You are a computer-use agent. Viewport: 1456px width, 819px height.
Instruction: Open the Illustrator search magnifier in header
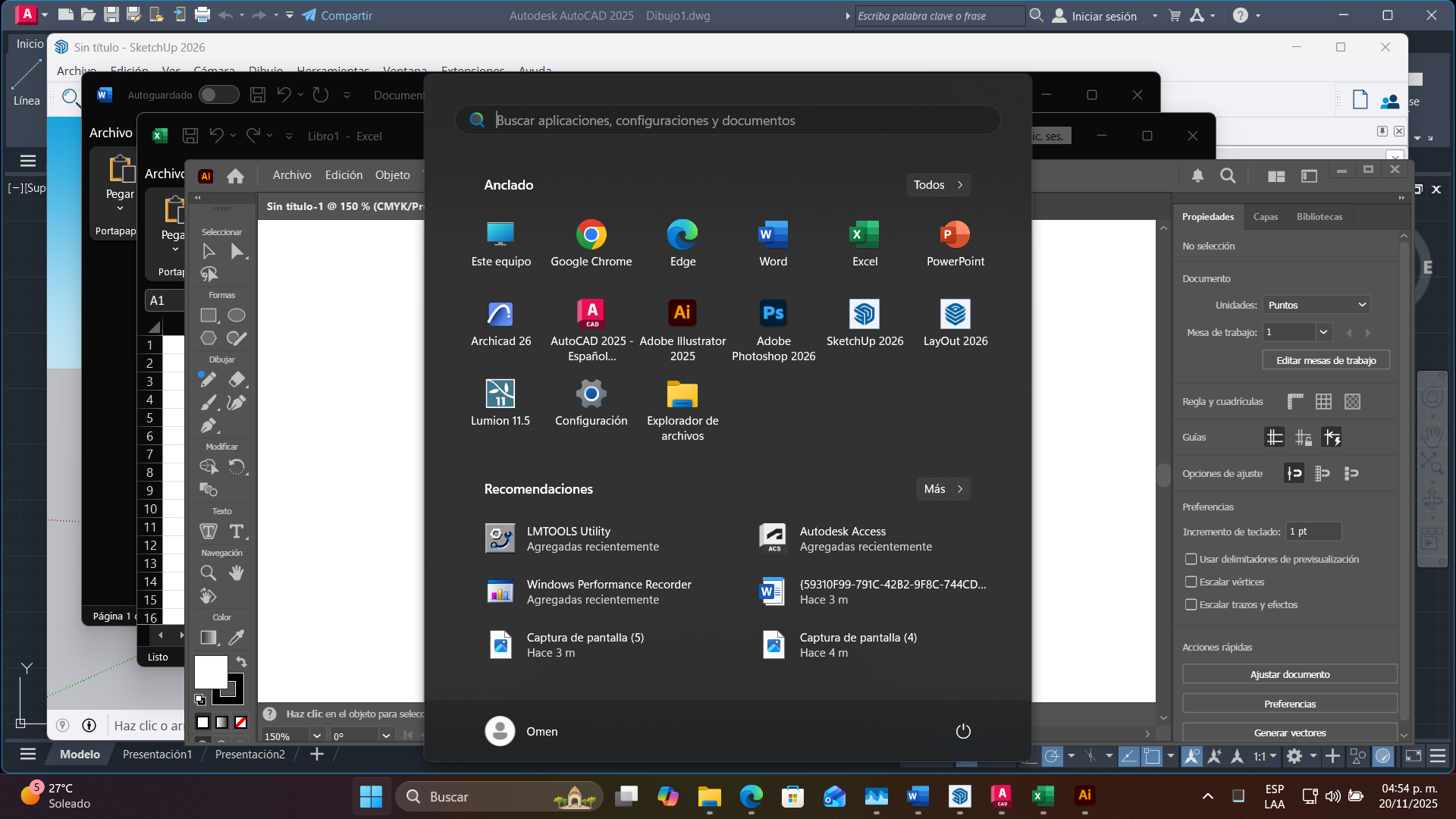1228,176
